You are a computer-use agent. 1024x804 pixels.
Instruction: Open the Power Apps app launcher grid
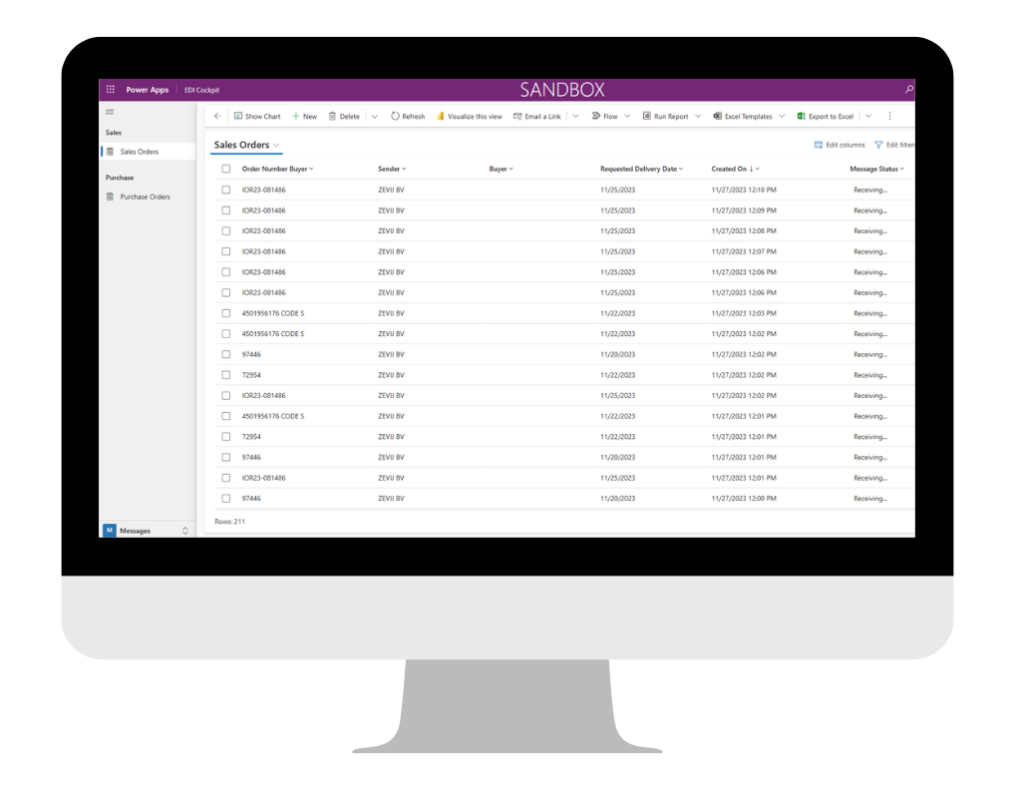(x=110, y=89)
